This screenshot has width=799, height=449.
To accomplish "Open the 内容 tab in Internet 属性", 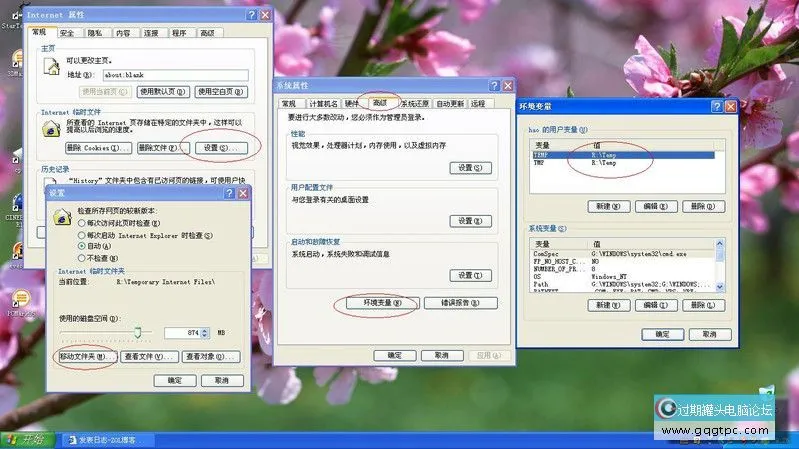I will pos(123,33).
